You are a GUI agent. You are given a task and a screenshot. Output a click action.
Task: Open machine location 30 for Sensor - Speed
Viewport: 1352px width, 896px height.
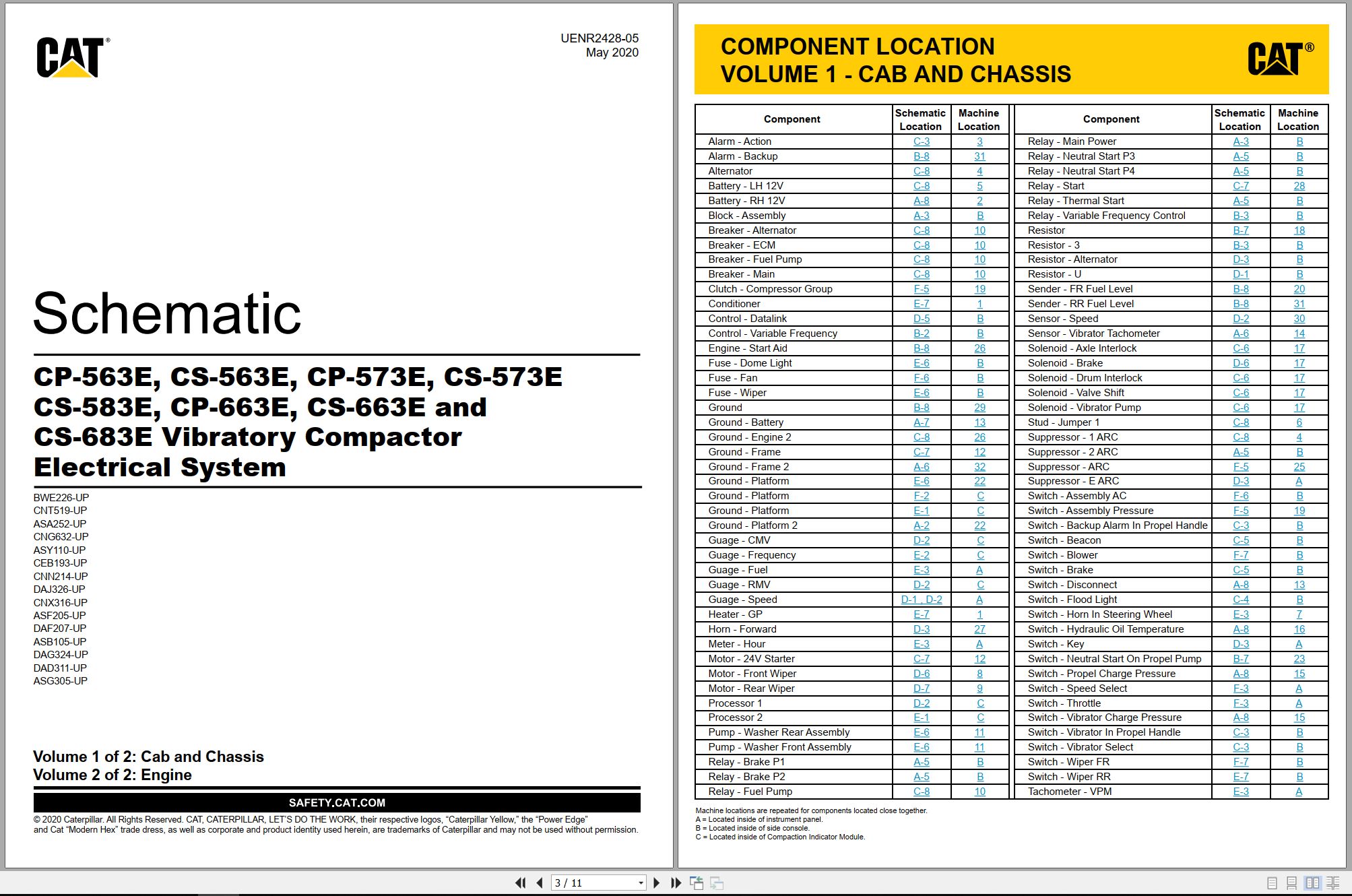pos(1299,319)
